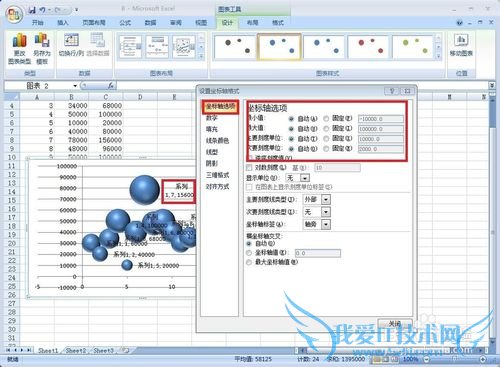Open 主要刻度线类型 dropdown
The image size is (500, 367).
(326, 200)
